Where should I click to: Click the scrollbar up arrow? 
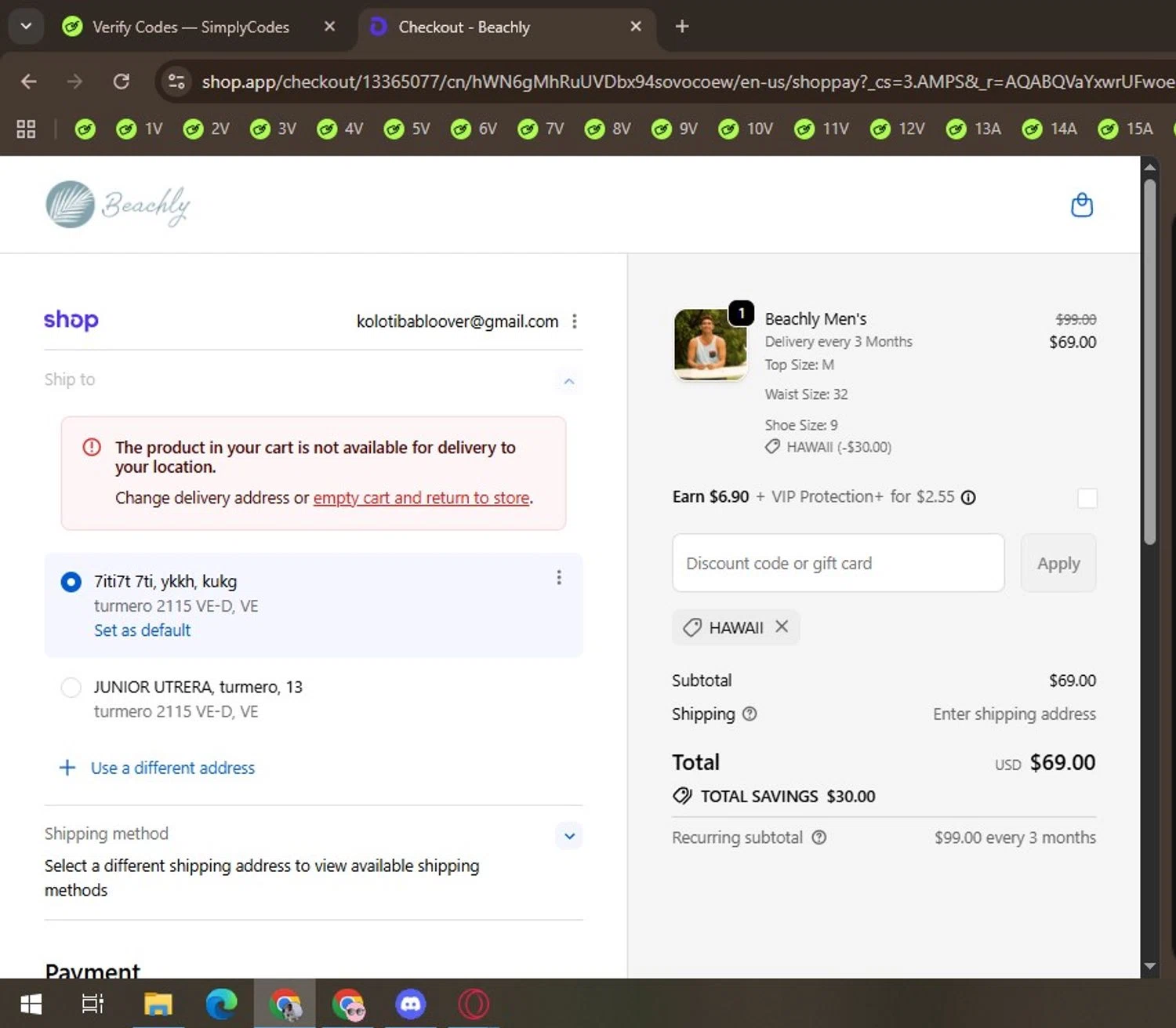(x=1149, y=167)
